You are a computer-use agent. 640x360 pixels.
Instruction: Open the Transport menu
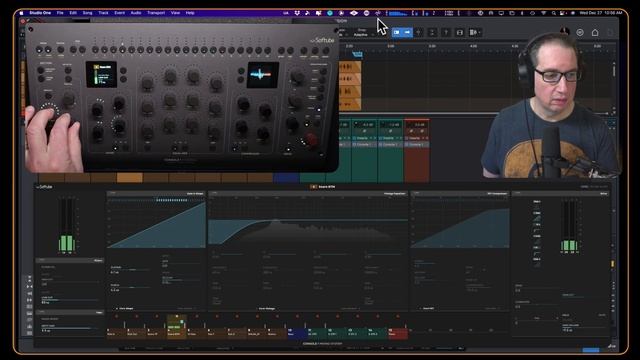(x=156, y=13)
